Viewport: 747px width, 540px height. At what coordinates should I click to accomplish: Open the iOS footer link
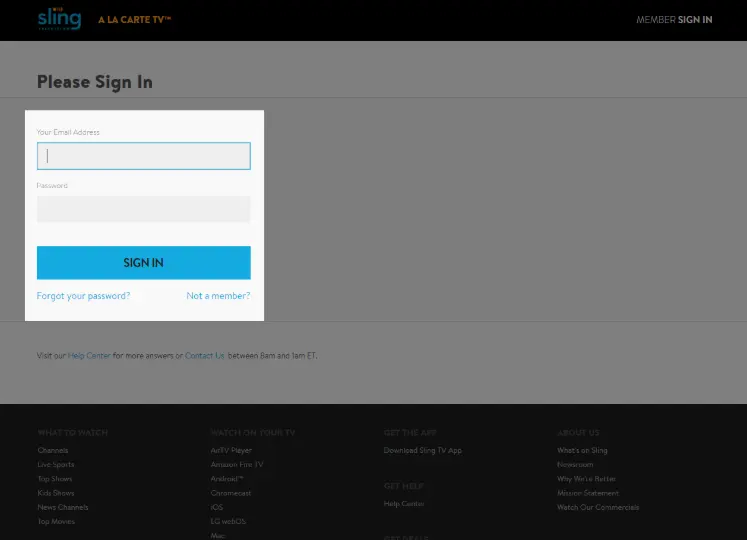(217, 507)
